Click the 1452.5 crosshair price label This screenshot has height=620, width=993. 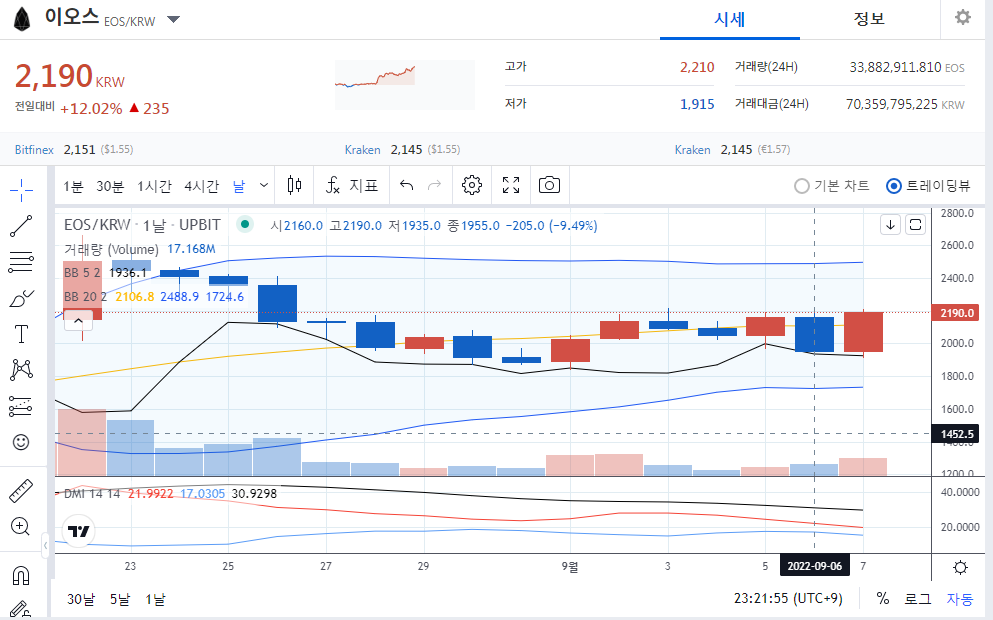pyautogui.click(x=956, y=434)
